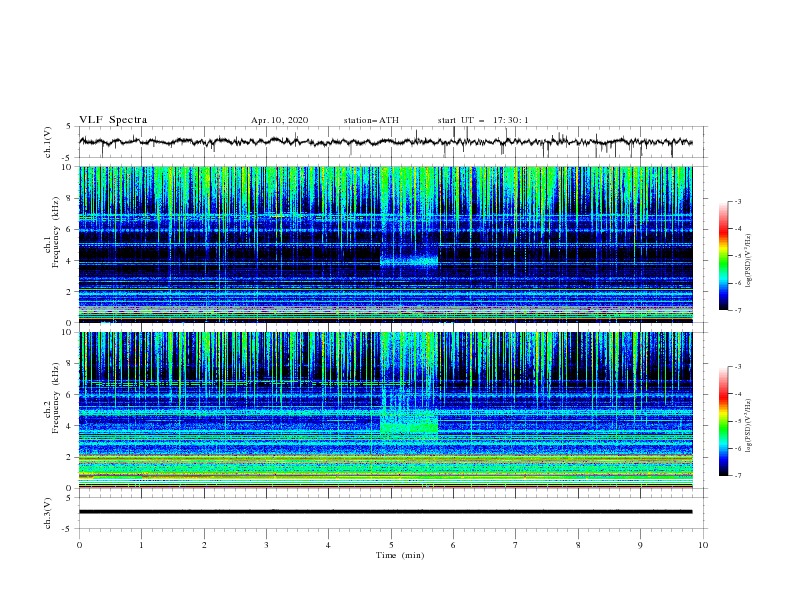Click the "8" tick on the Time axis
792x612 pixels.
578,545
